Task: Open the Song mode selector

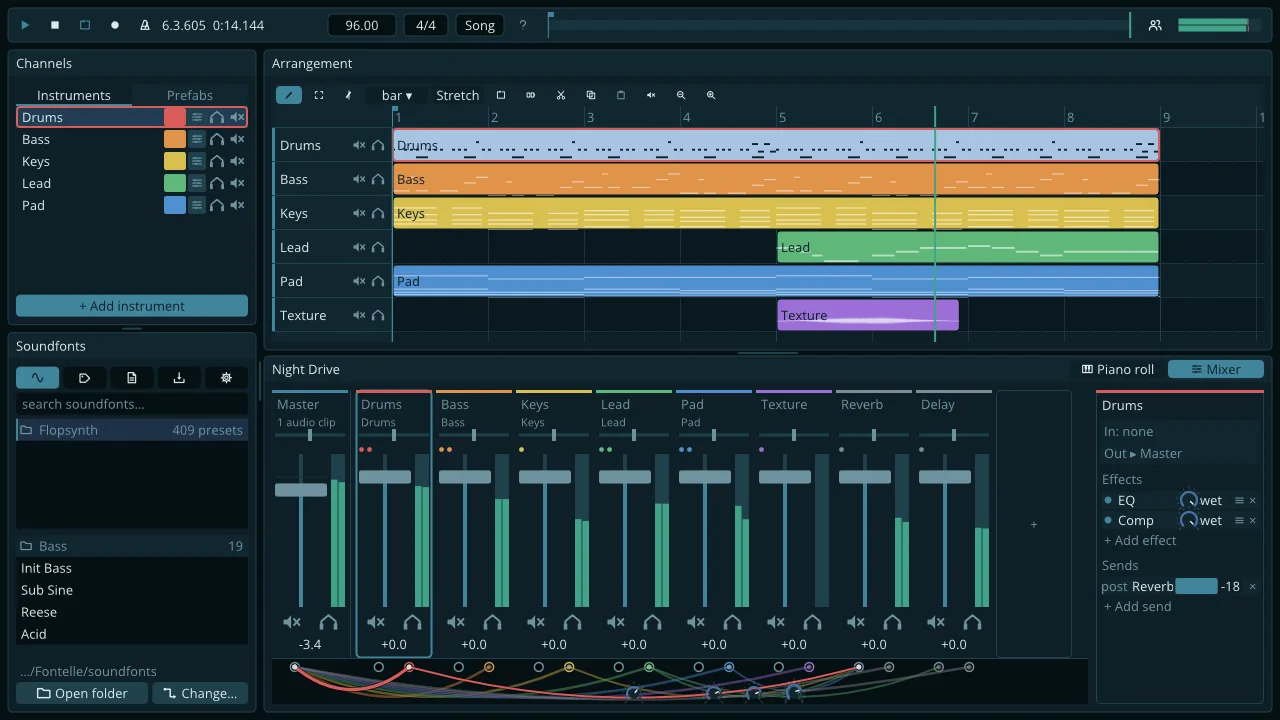Action: 480,25
